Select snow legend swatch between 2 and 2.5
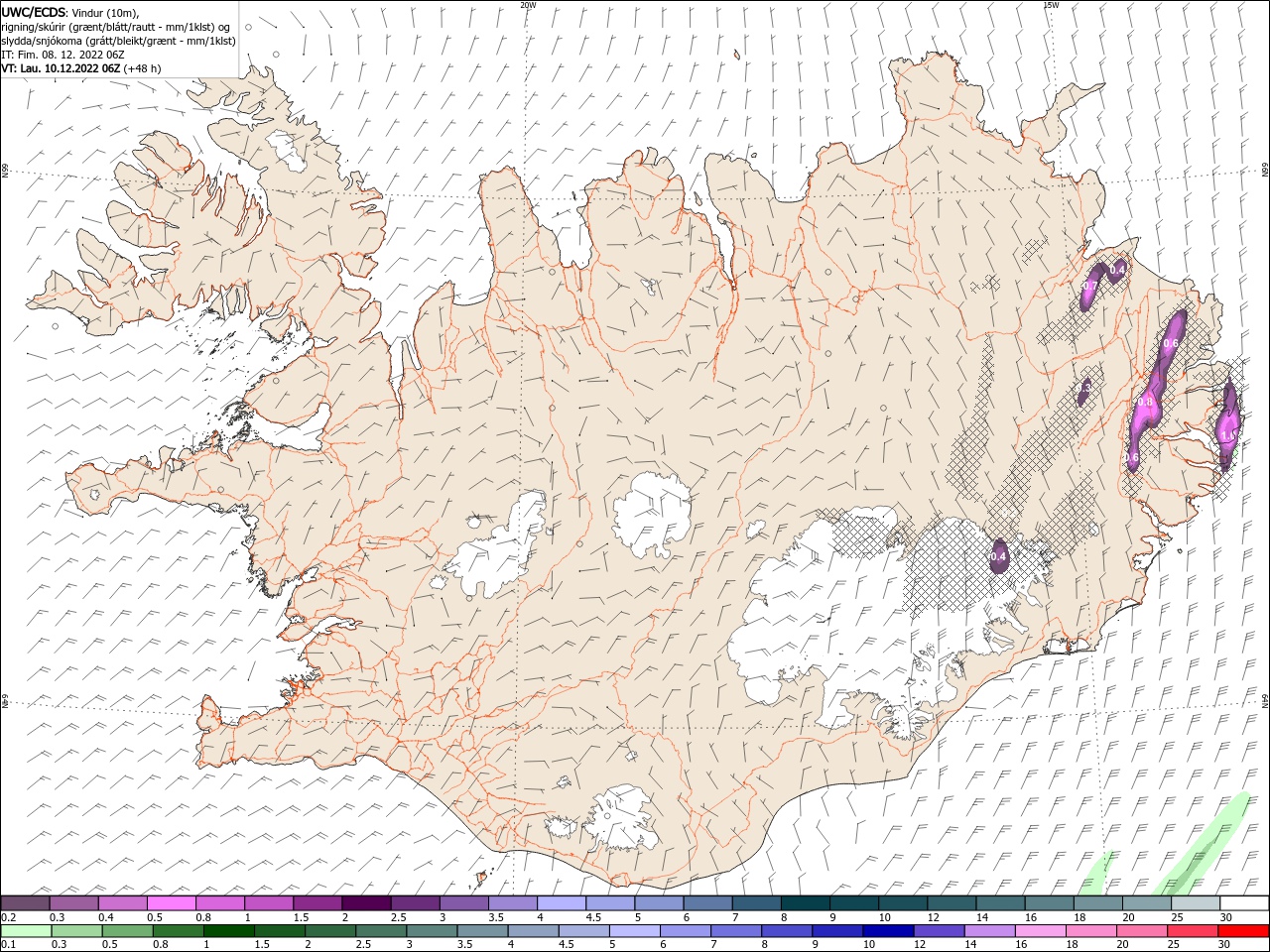This screenshot has width=1270, height=952. [x=366, y=902]
